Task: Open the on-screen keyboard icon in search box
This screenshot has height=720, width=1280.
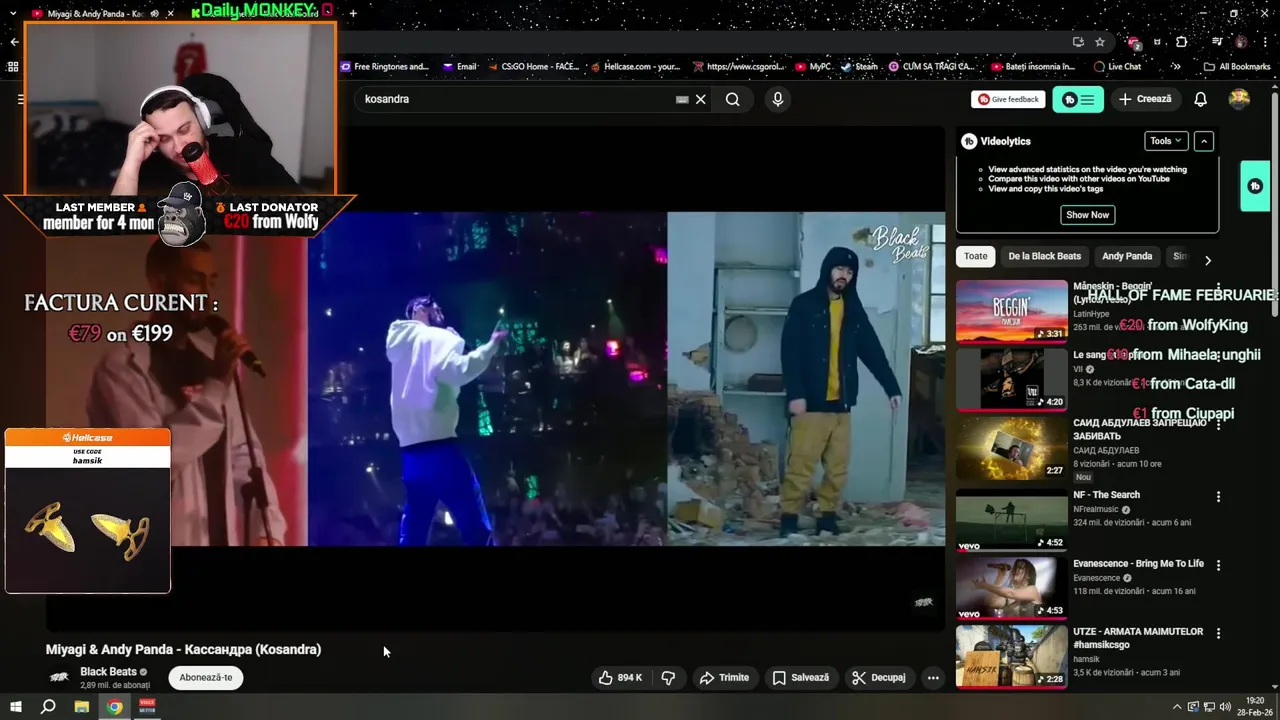Action: click(x=682, y=99)
